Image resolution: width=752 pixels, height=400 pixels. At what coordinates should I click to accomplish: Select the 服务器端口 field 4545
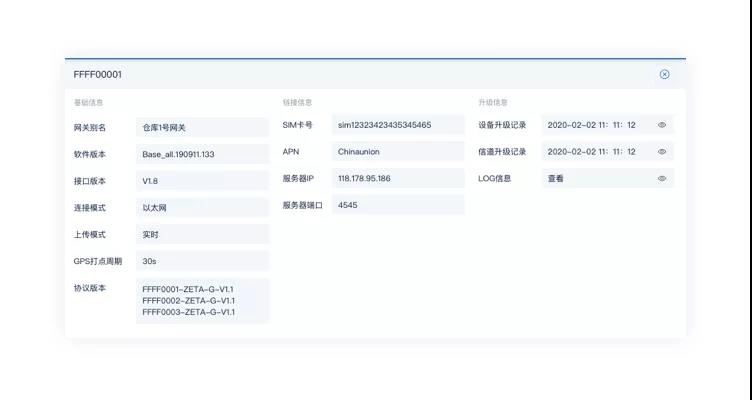pyautogui.click(x=398, y=205)
